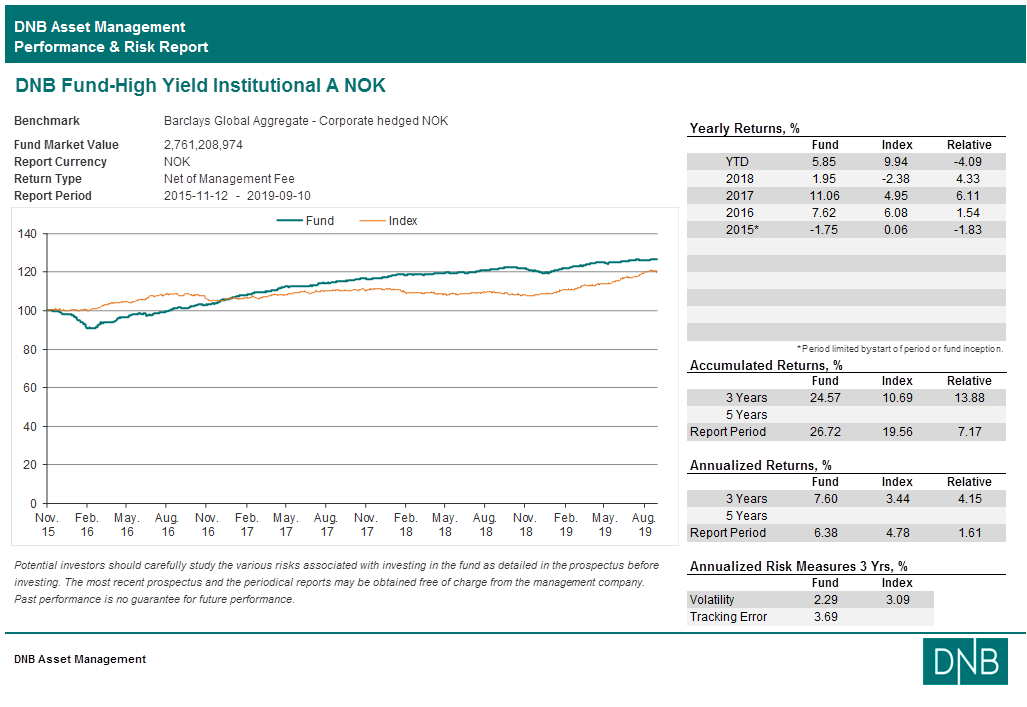The height and width of the screenshot is (707, 1027).
Task: Select the "Net of Management Fee" value
Action: point(229,179)
